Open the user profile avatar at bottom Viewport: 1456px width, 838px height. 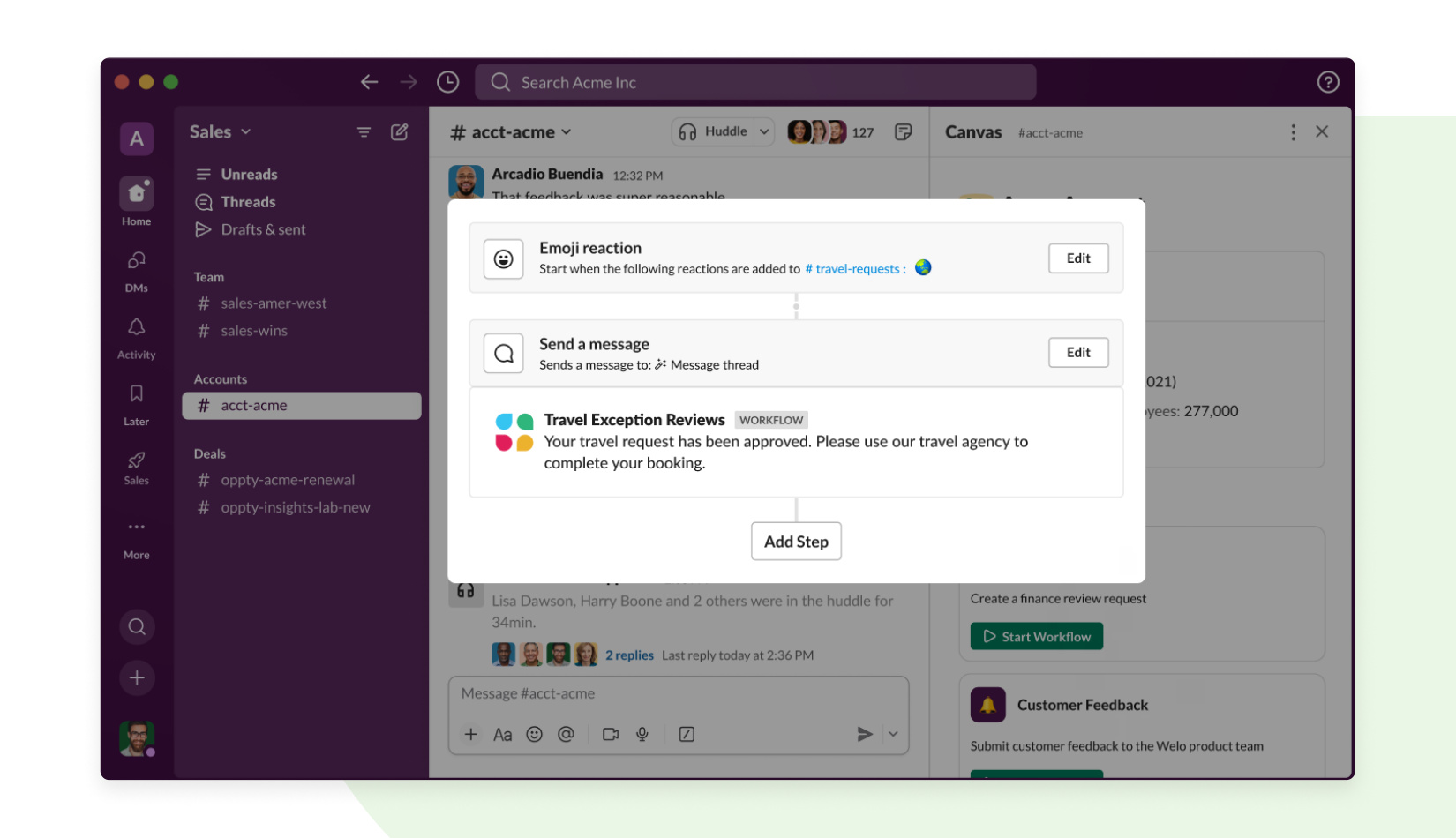[137, 738]
